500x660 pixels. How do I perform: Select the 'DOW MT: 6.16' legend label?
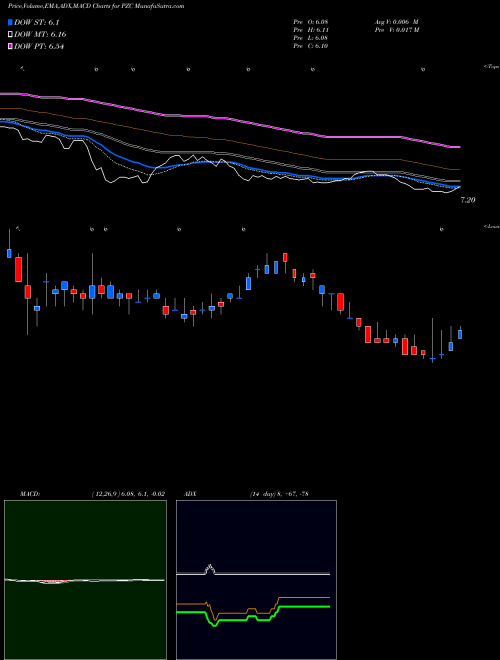tap(40, 35)
